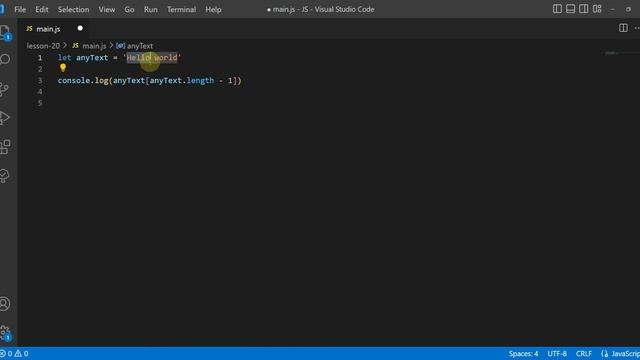The image size is (640, 360).
Task: Click the selected 'Hello world' string text
Action: pyautogui.click(x=152, y=58)
